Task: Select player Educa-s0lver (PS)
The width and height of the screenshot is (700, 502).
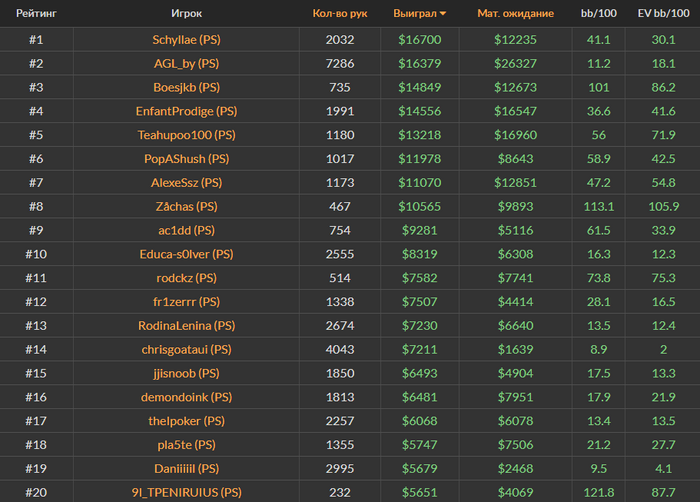Action: pos(186,254)
